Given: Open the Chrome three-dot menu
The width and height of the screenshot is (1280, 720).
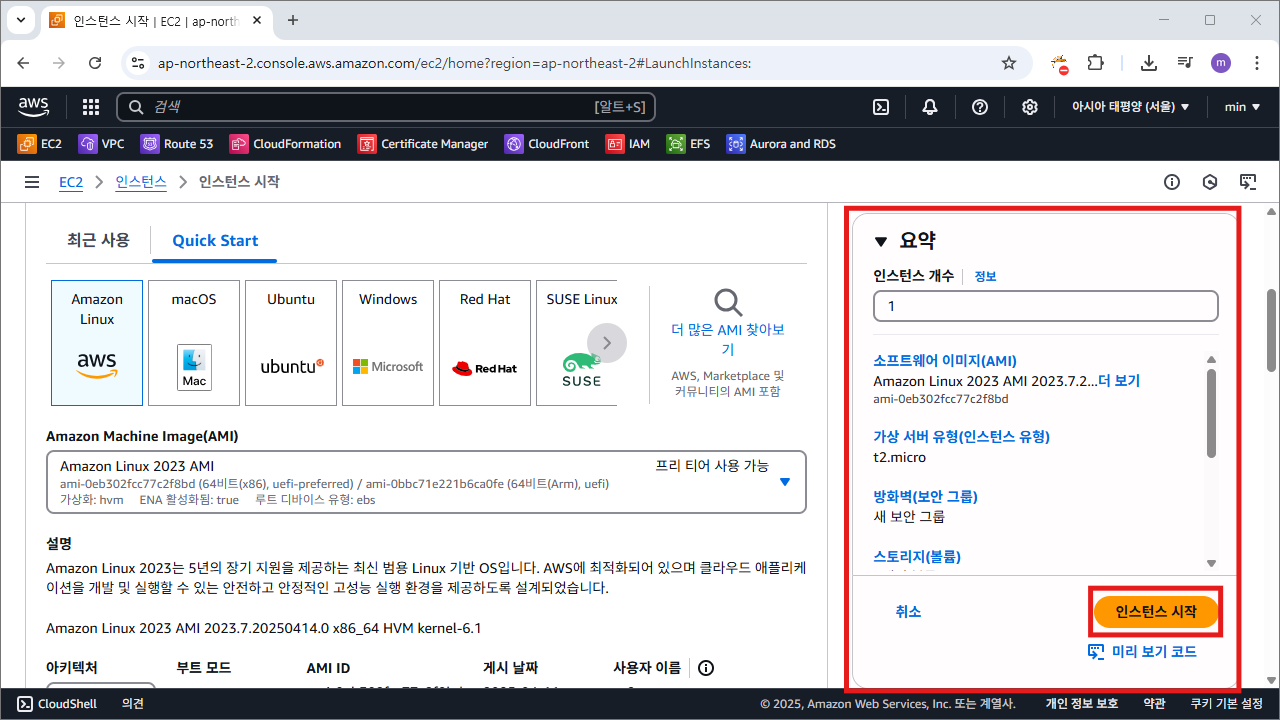Looking at the screenshot, I should (x=1256, y=63).
